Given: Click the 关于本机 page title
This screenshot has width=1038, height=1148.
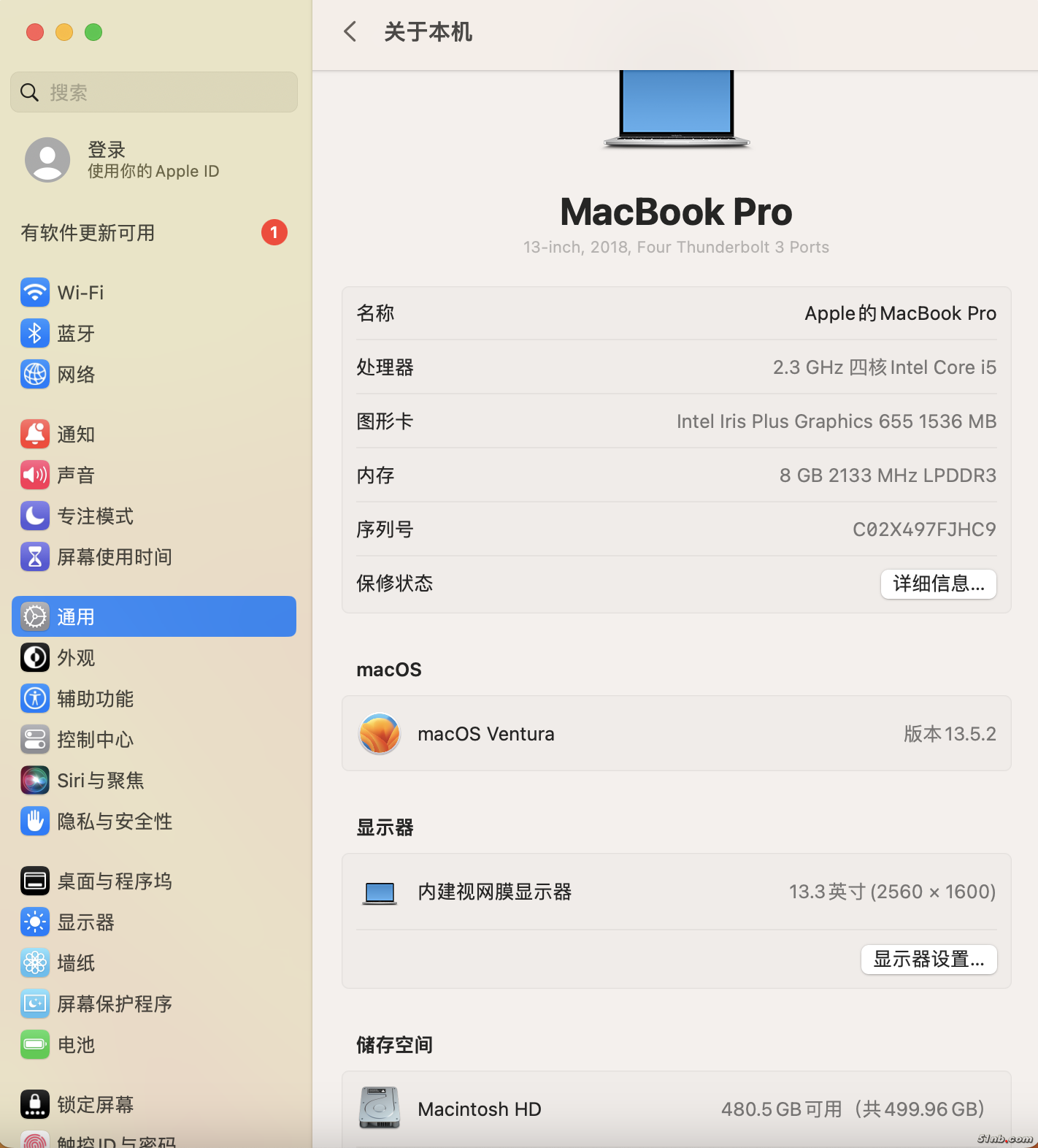Looking at the screenshot, I should coord(428,32).
